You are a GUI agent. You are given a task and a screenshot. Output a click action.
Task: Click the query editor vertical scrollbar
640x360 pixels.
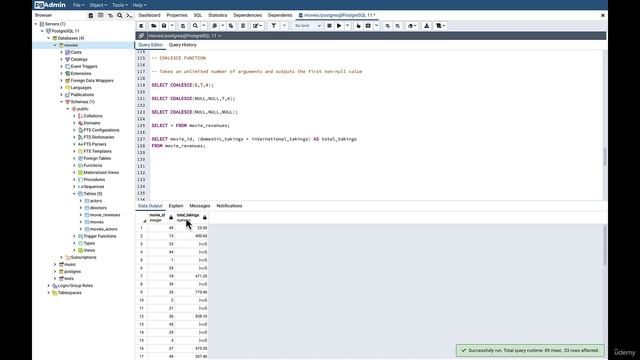[604, 157]
